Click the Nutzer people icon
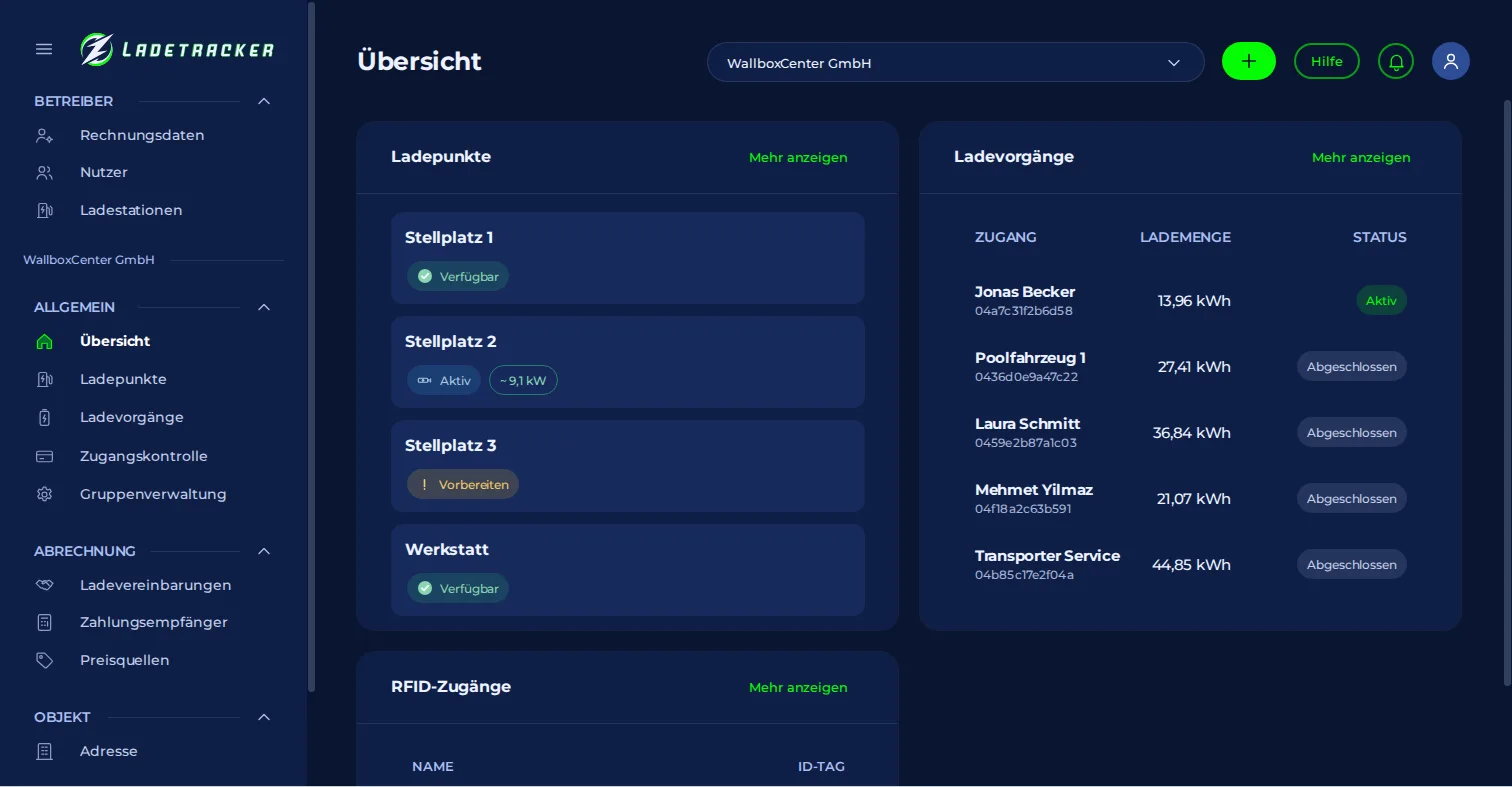1512x787 pixels. coord(44,173)
